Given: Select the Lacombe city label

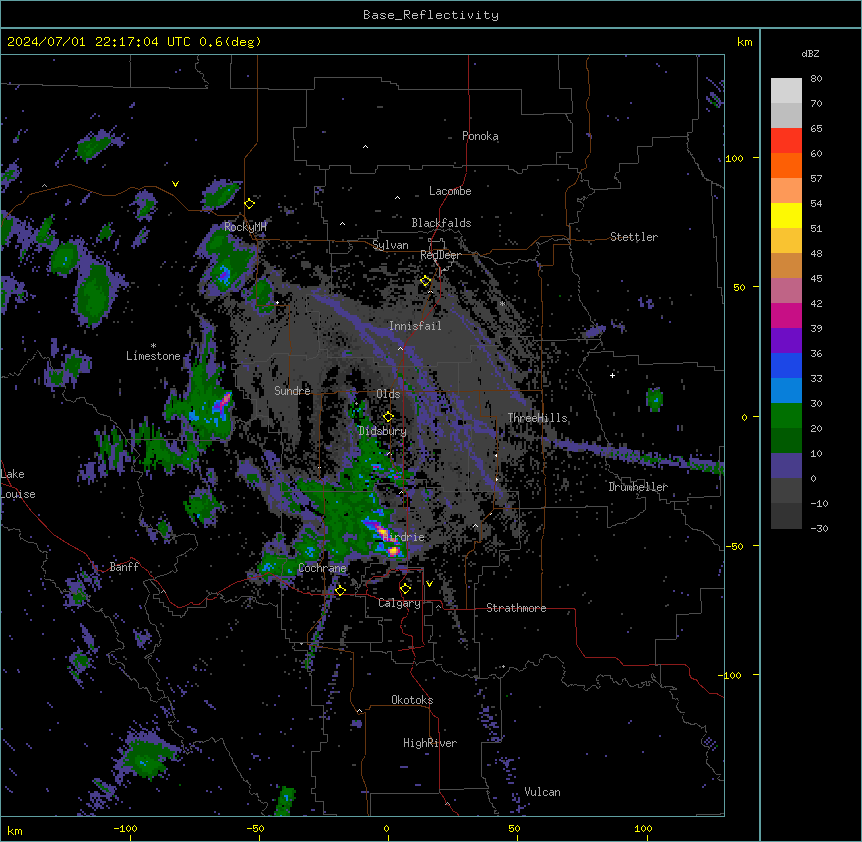Looking at the screenshot, I should pyautogui.click(x=450, y=191).
